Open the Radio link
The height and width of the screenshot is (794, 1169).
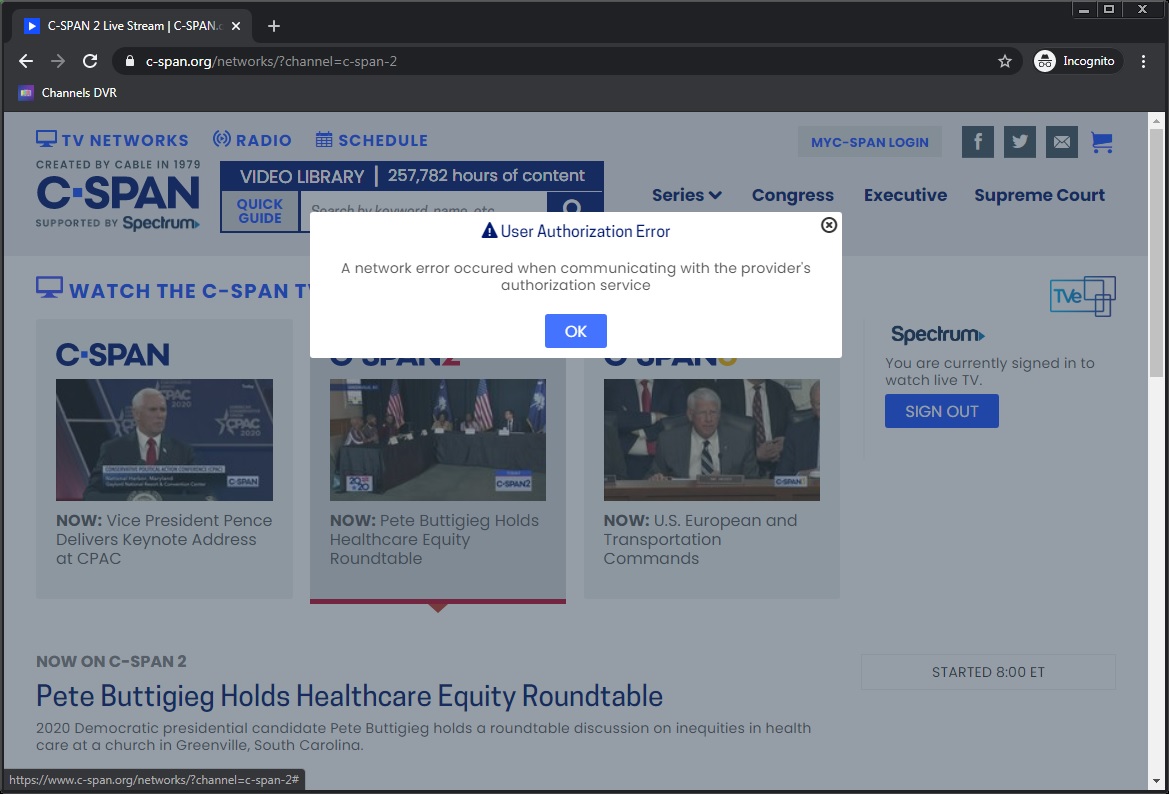click(x=252, y=140)
